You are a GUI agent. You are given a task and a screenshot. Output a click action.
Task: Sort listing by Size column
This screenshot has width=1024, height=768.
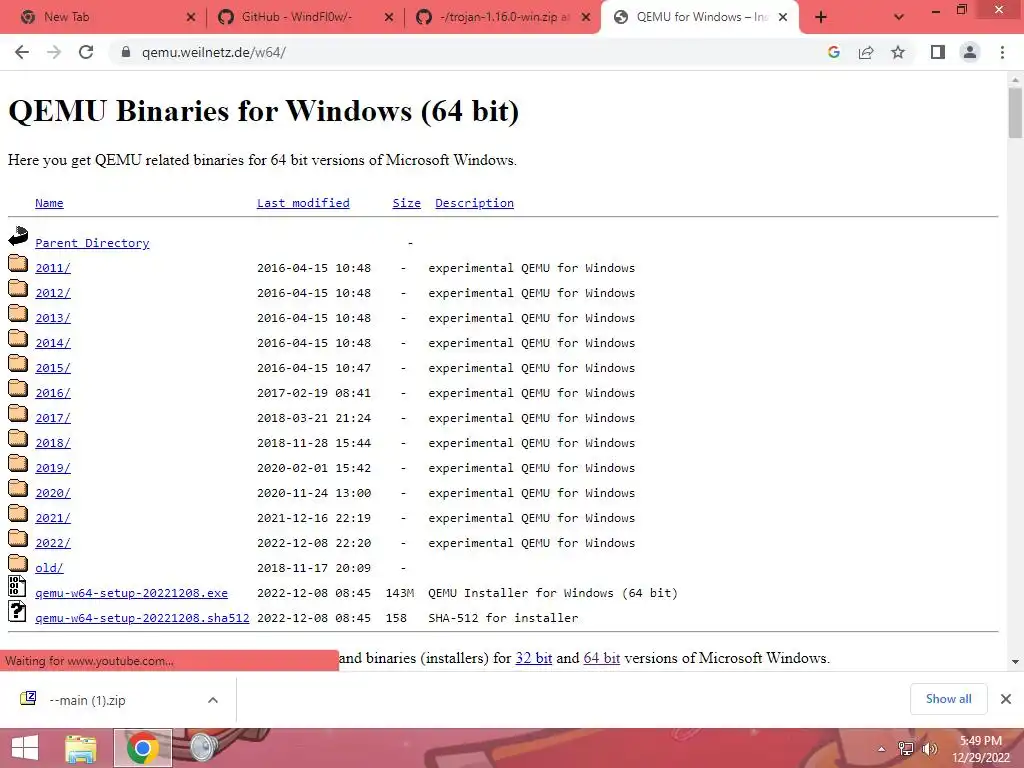[406, 203]
